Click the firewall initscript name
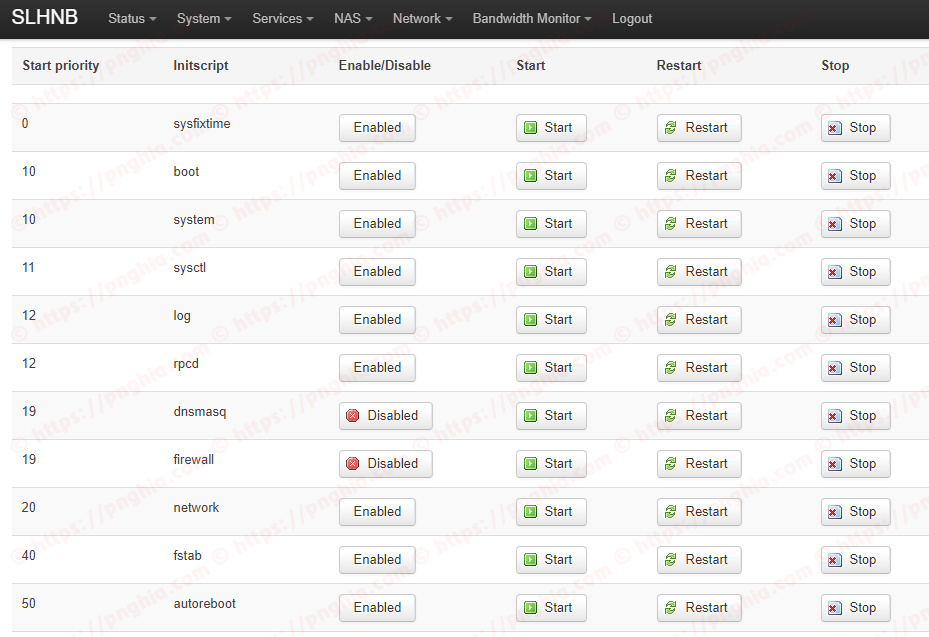This screenshot has width=929, height=637. (x=194, y=460)
